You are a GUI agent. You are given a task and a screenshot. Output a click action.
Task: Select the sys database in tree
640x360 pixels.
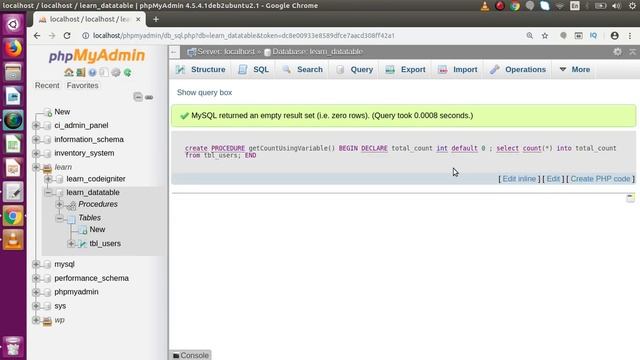[x=60, y=306]
